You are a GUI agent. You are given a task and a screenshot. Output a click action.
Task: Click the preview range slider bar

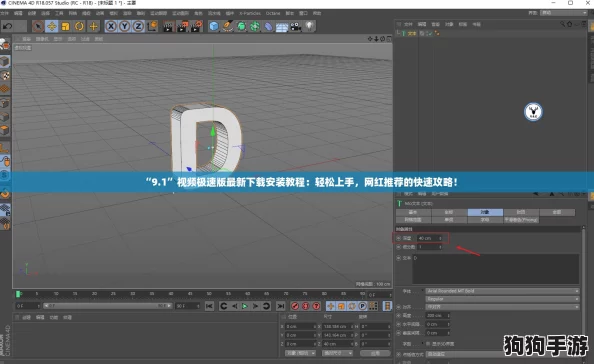(x=108, y=306)
